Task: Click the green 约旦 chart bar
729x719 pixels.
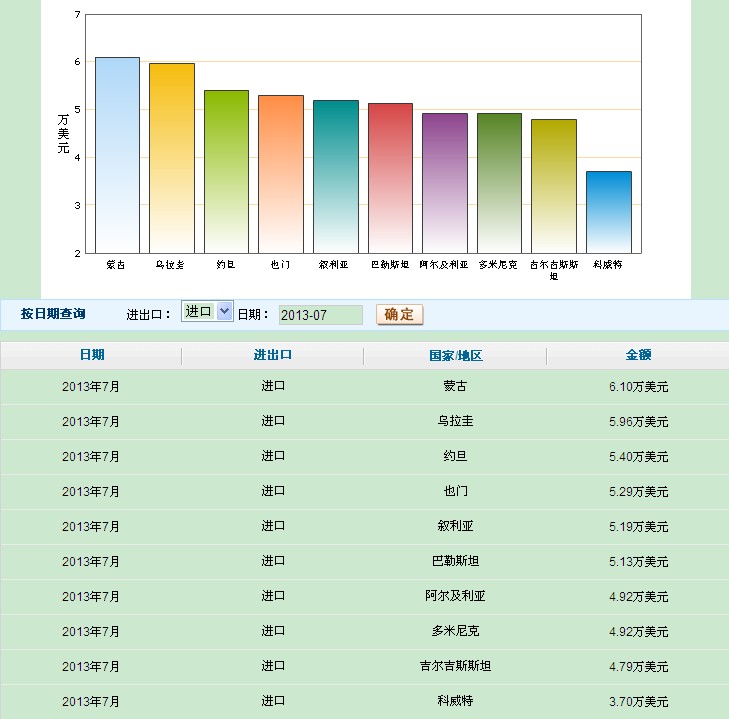Action: [226, 171]
